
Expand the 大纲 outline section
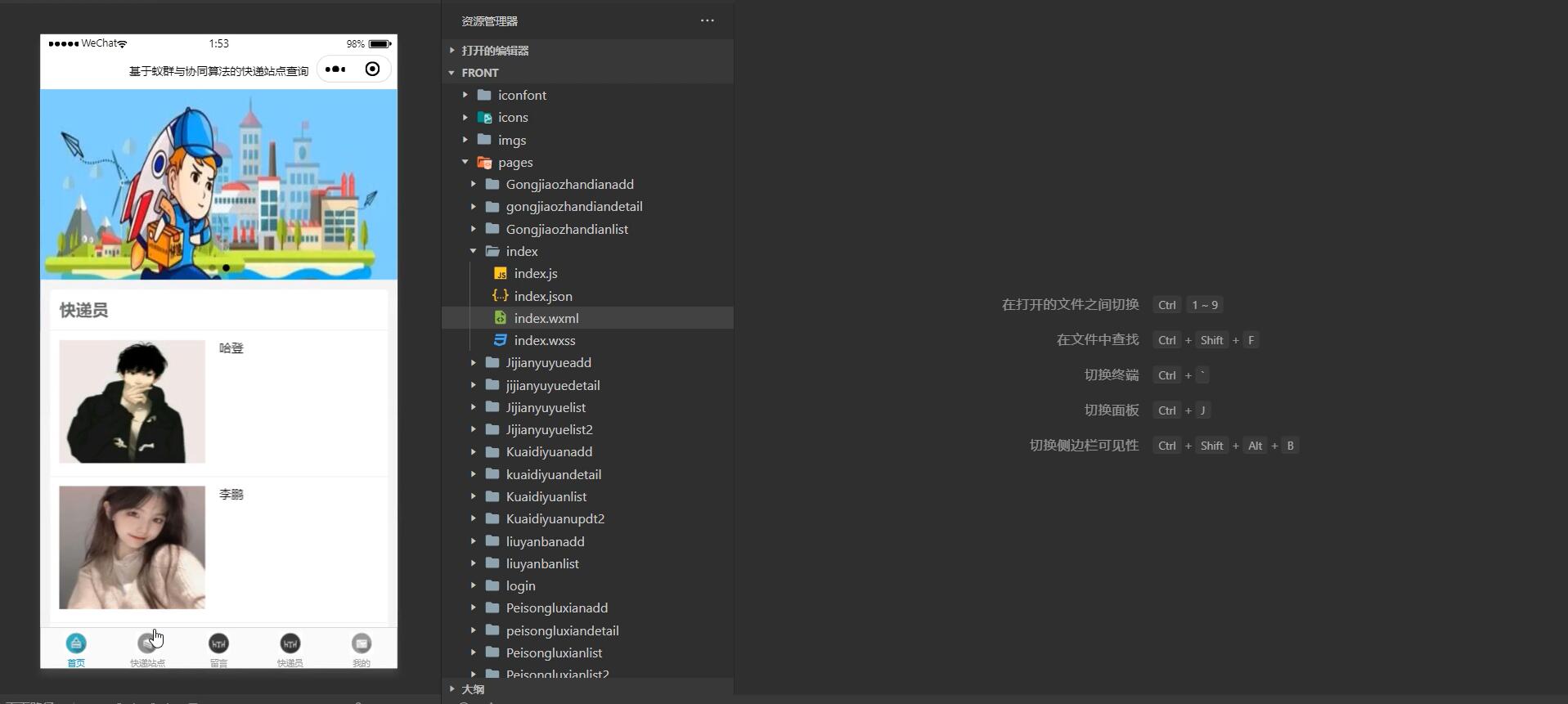pyautogui.click(x=452, y=689)
